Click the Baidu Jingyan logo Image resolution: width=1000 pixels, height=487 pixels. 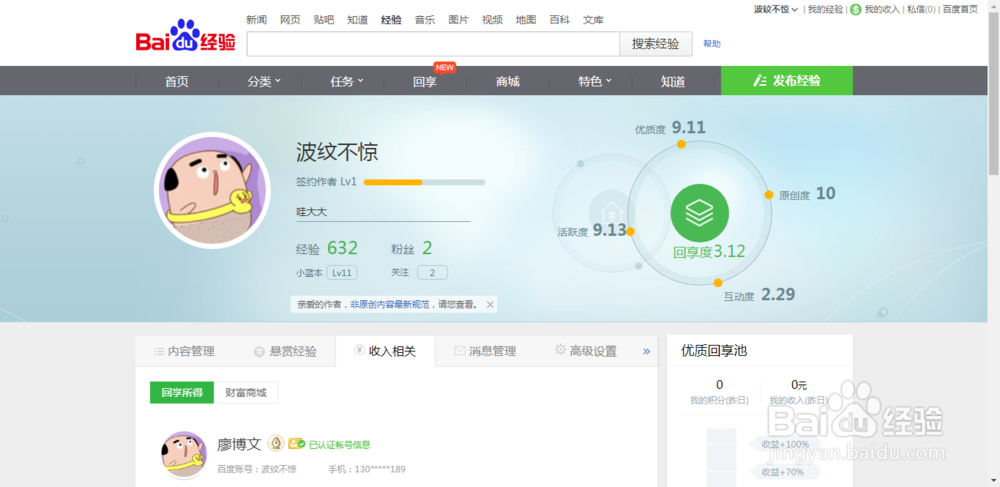point(186,37)
